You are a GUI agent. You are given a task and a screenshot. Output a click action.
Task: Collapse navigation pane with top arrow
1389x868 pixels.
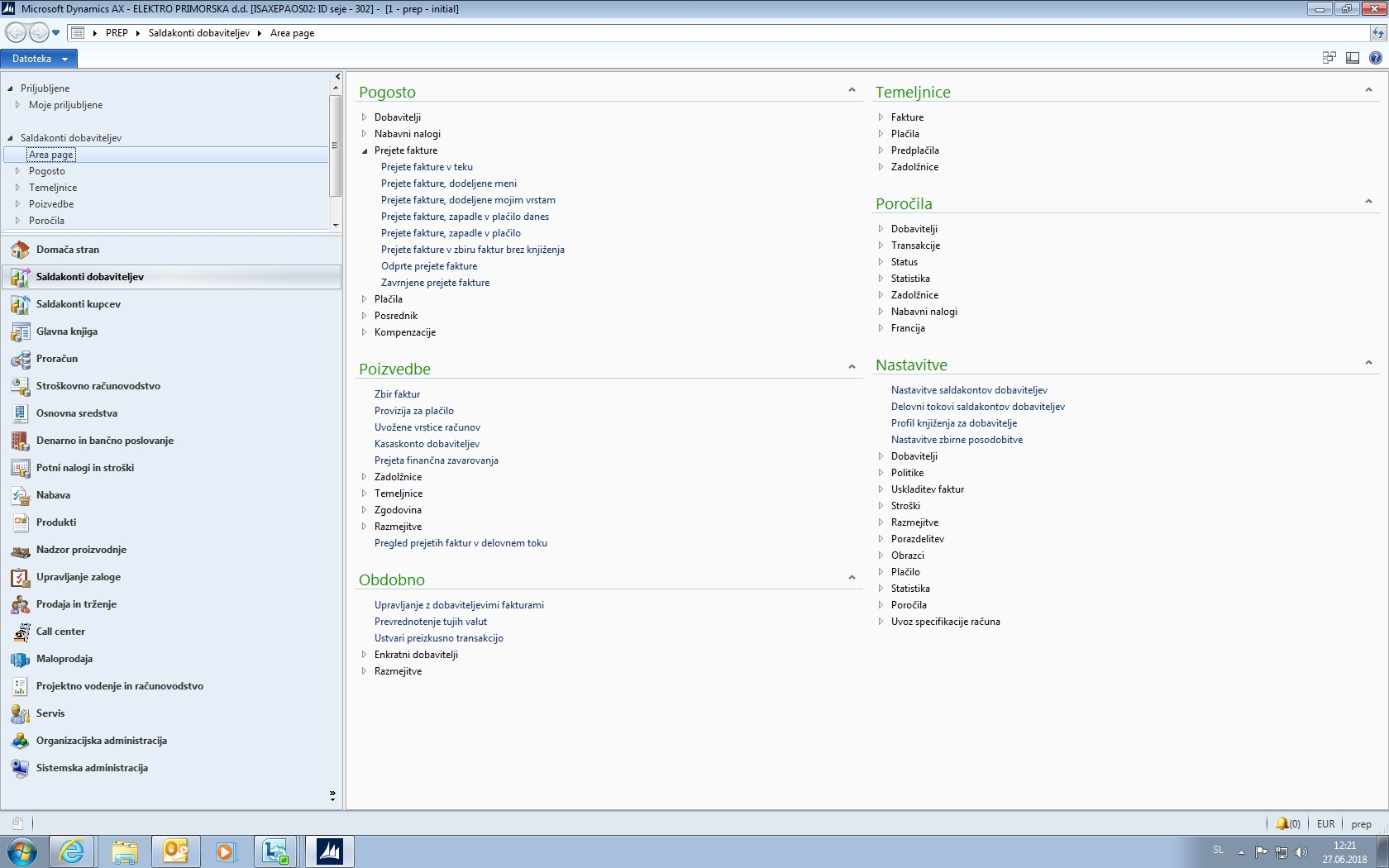pos(337,76)
